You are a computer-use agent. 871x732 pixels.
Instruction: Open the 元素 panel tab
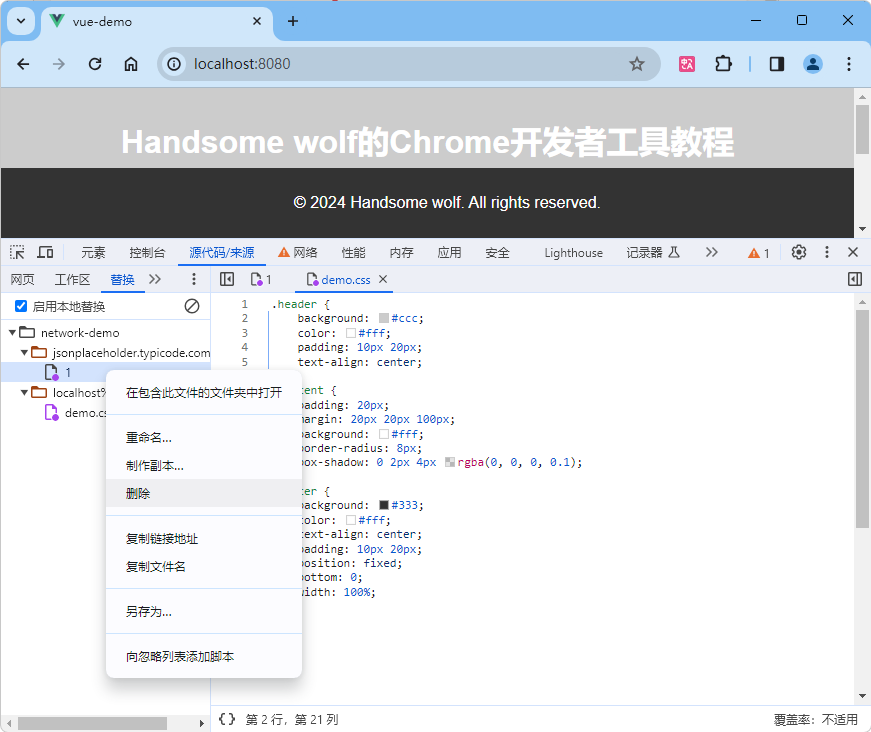point(93,253)
